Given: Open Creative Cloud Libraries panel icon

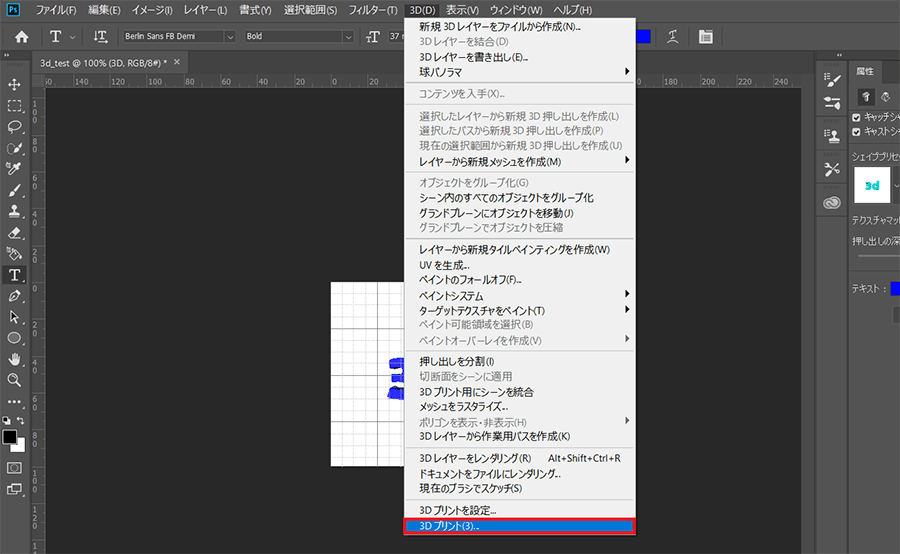Looking at the screenshot, I should pyautogui.click(x=832, y=203).
